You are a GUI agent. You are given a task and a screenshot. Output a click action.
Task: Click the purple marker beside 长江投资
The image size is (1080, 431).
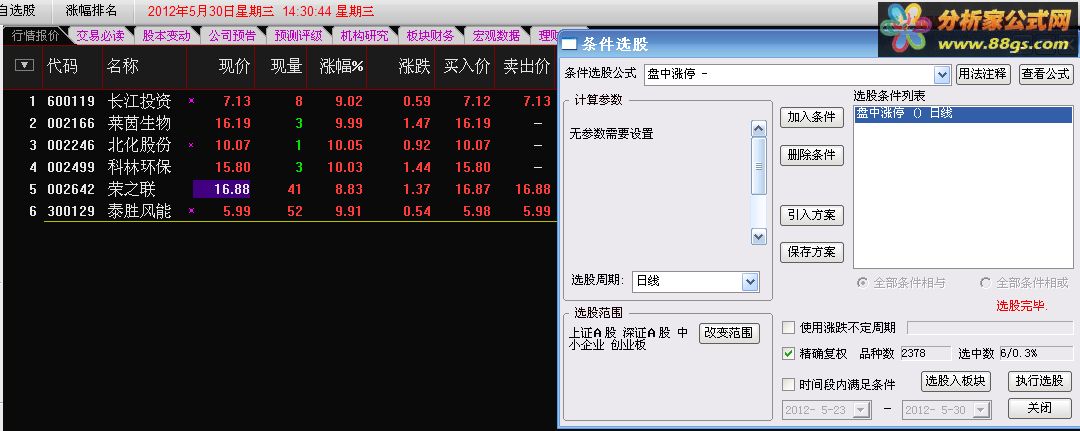(191, 101)
